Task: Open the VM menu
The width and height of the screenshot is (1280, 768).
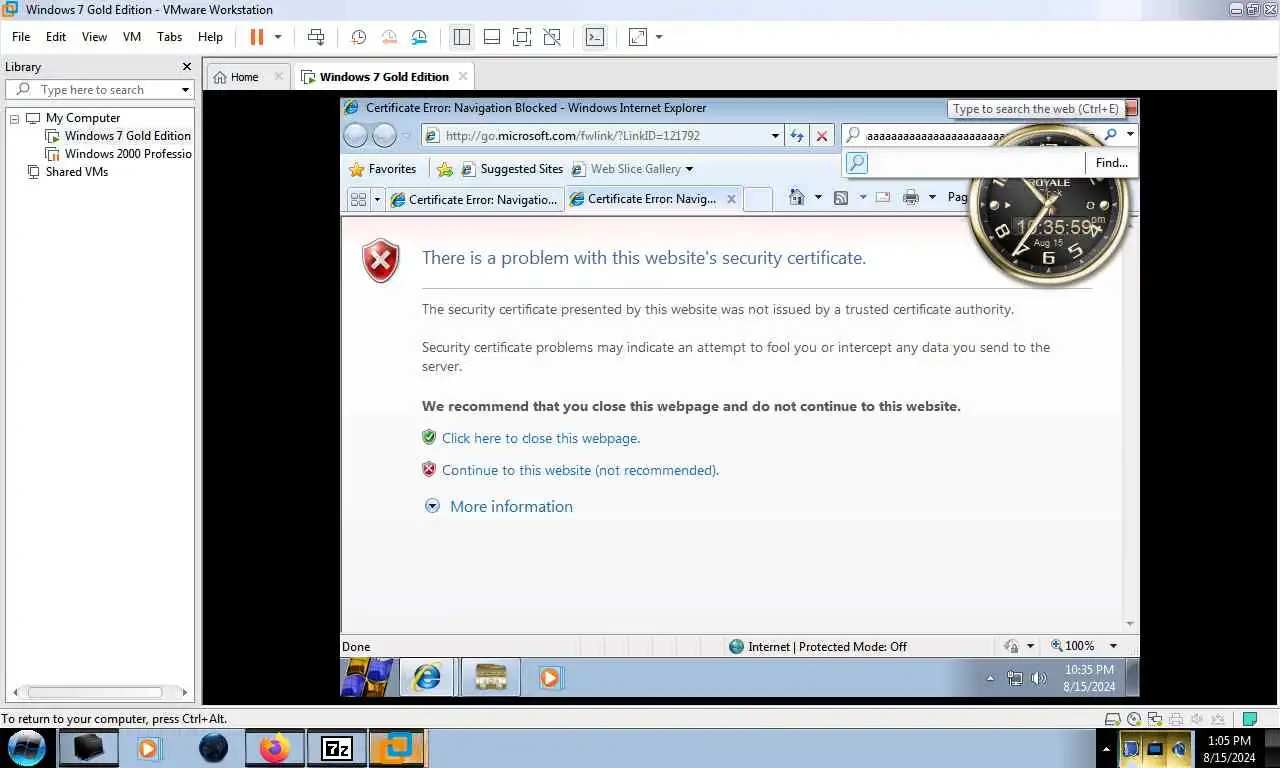Action: pos(132,37)
